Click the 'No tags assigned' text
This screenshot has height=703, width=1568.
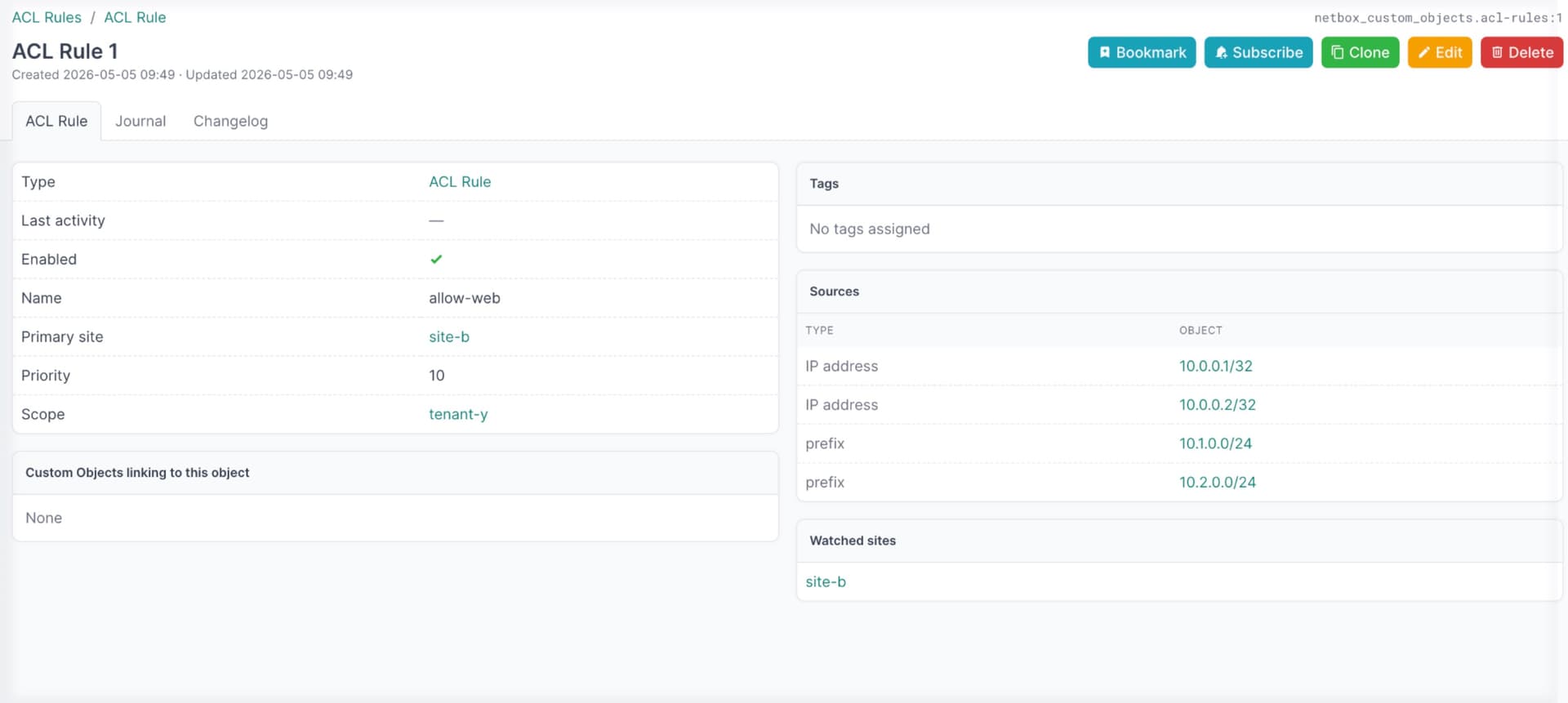click(x=870, y=229)
